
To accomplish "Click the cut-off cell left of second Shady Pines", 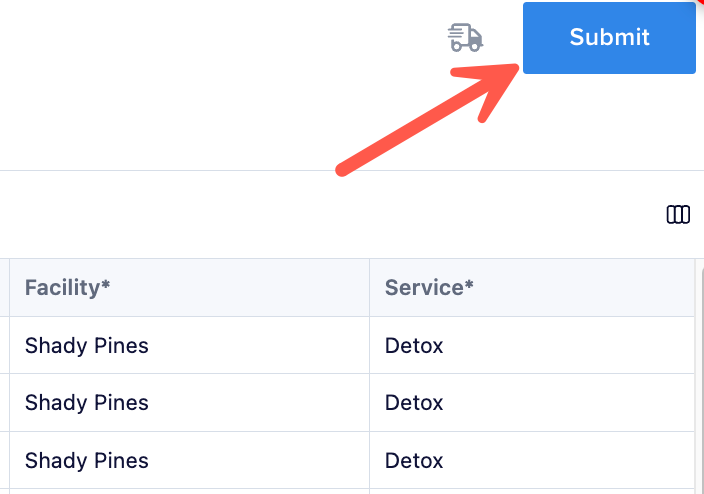I will click(x=4, y=402).
